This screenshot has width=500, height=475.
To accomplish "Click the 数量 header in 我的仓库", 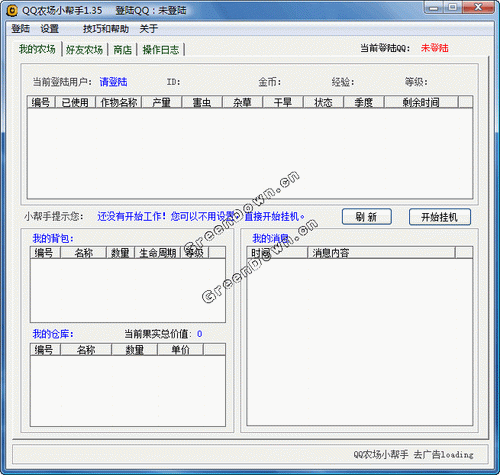I will point(134,350).
